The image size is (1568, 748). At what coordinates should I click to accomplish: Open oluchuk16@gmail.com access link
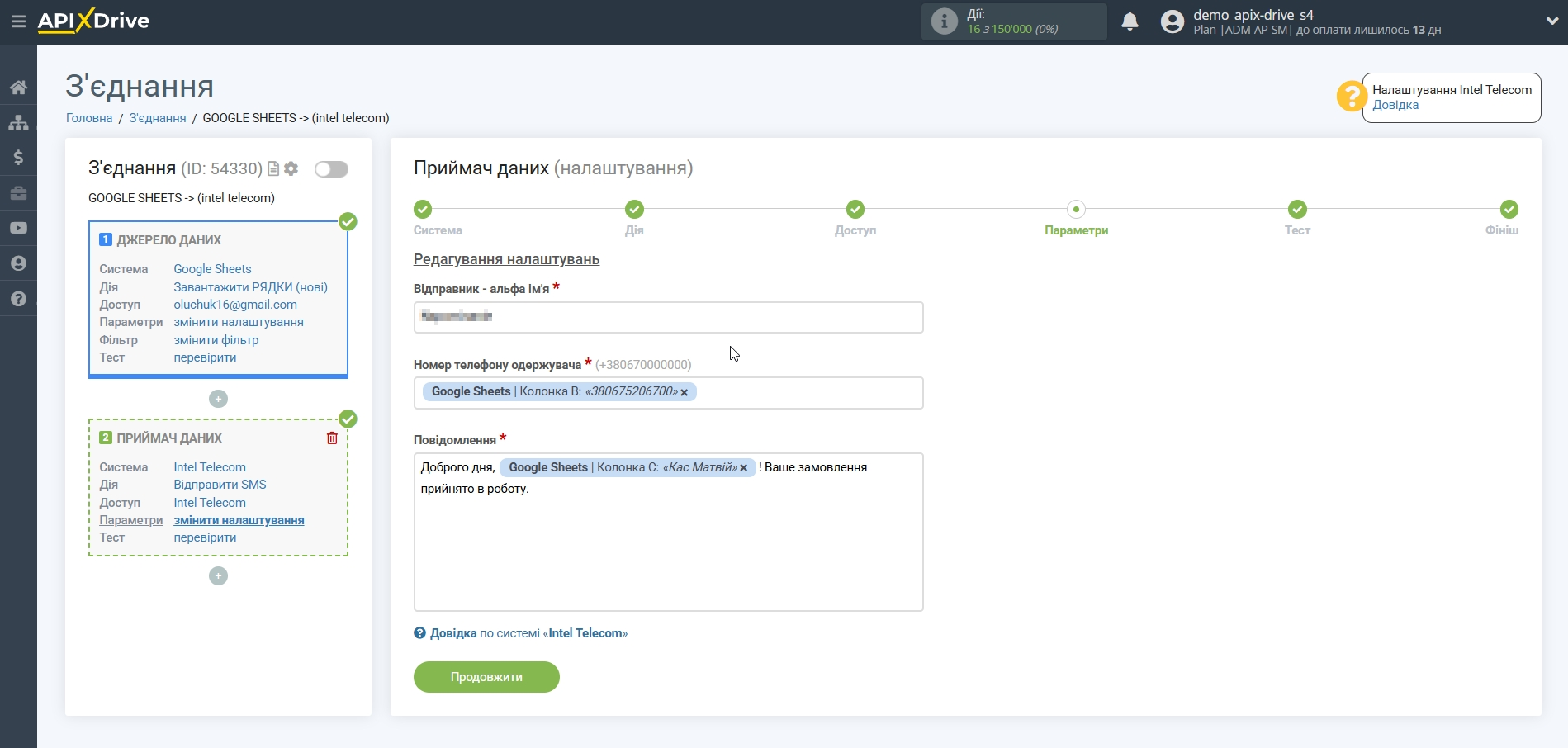pos(235,305)
